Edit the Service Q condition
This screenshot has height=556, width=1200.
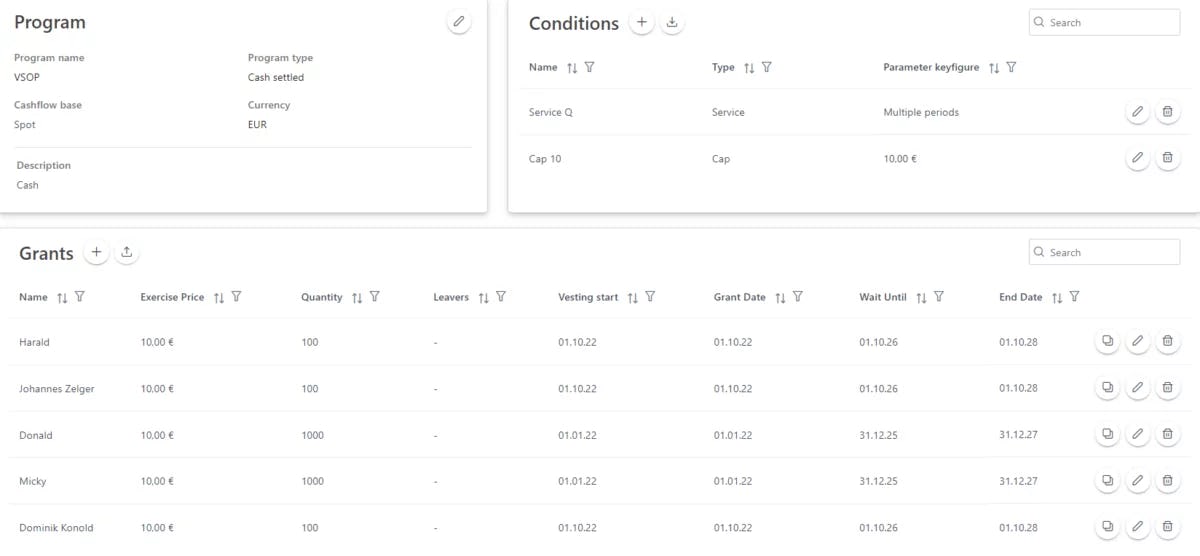(1137, 112)
